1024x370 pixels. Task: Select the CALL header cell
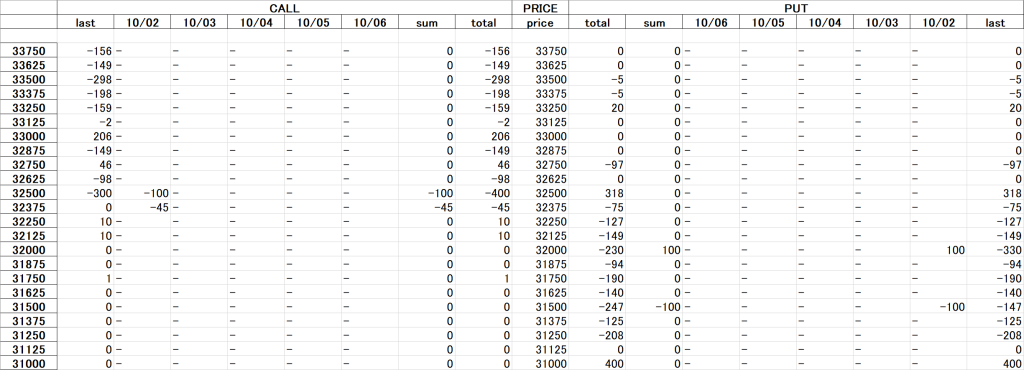284,8
